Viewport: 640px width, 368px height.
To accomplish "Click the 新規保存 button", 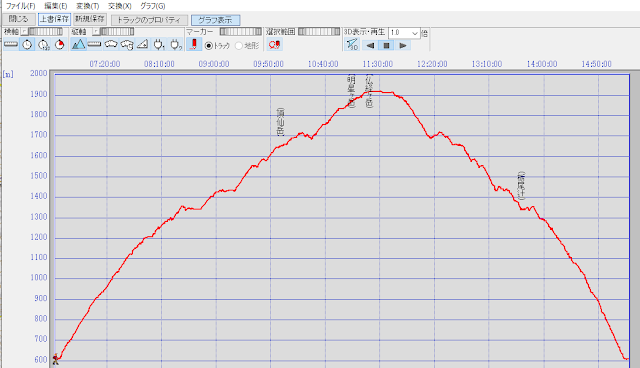I will pyautogui.click(x=90, y=19).
